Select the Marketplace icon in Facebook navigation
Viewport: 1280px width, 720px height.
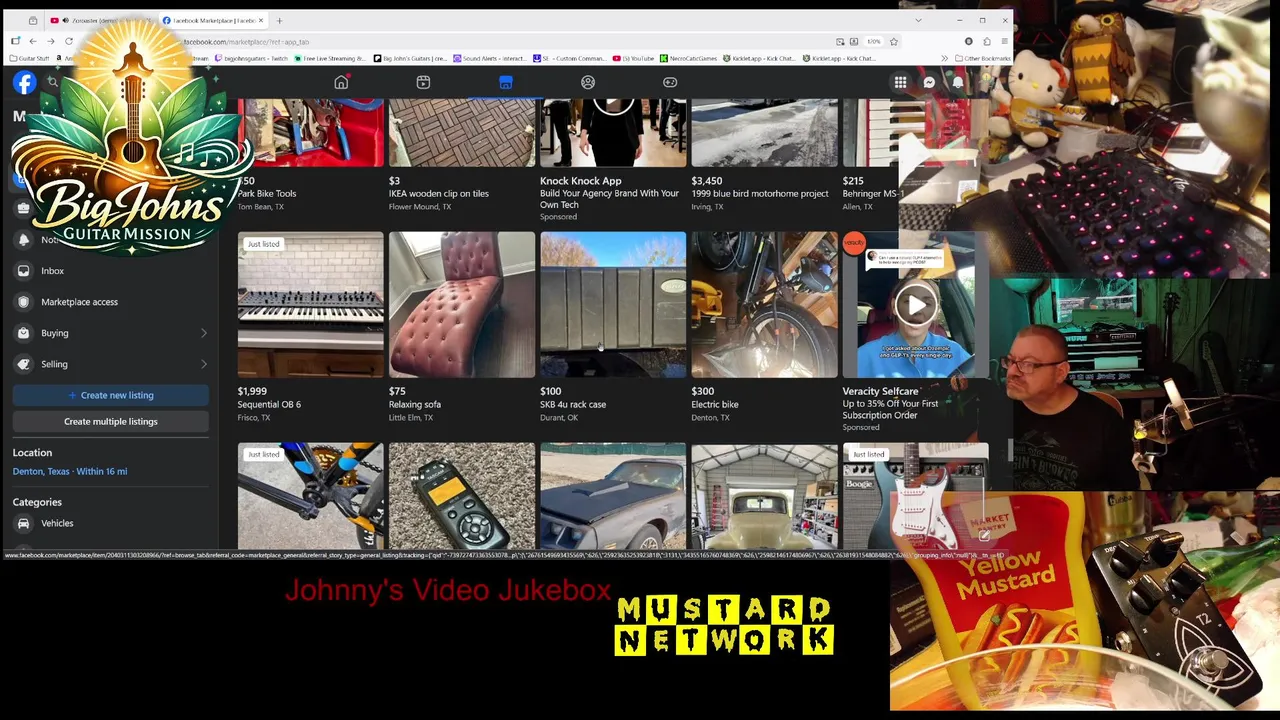[x=506, y=82]
